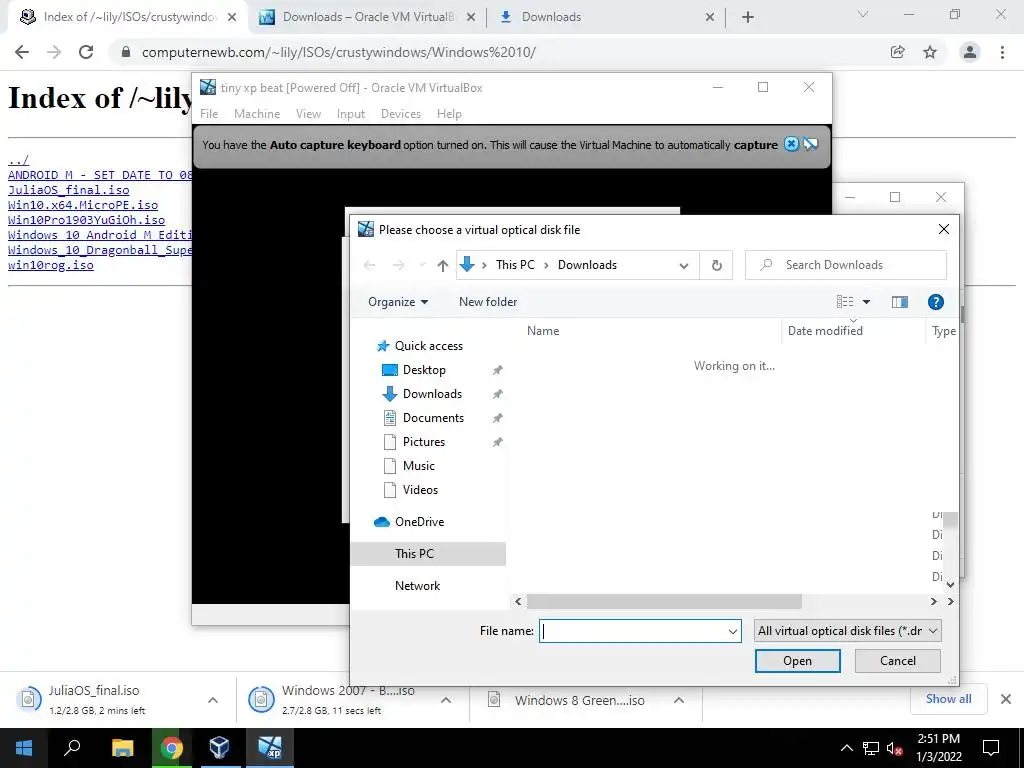View site security lock information
Screen dimensions: 1024x768
[126, 52]
